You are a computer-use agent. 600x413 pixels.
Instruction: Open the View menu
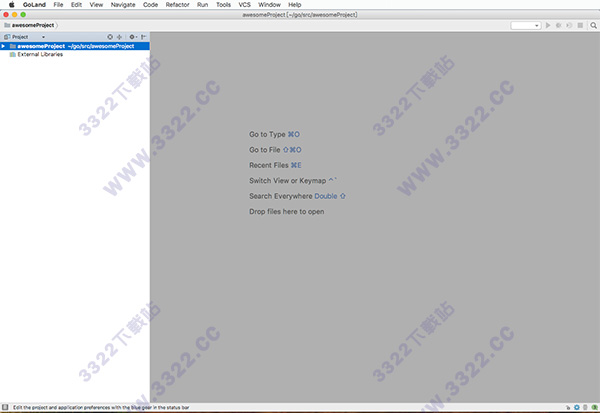pos(96,5)
